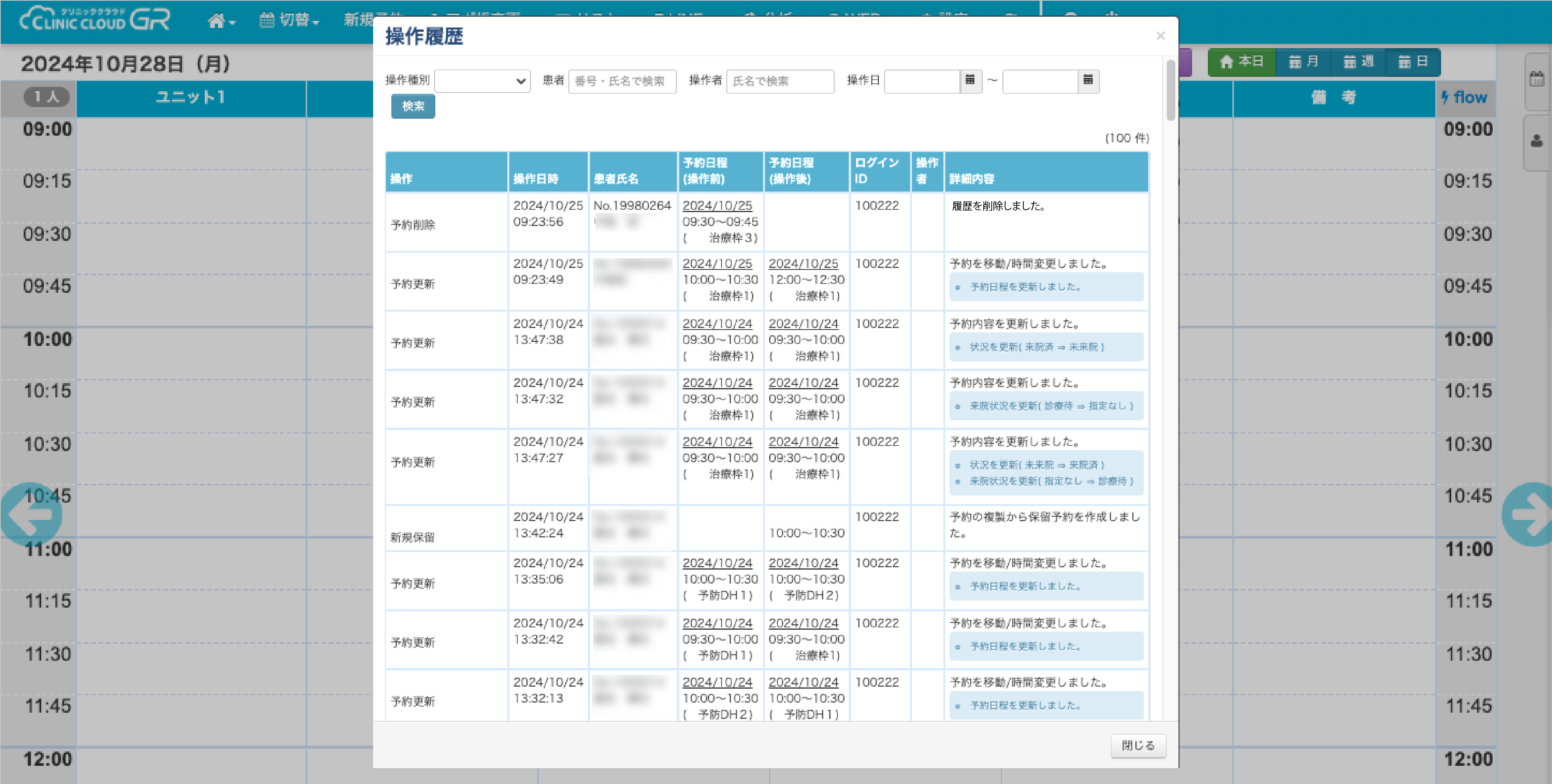
Task: Click calendar icon for start operation date
Action: [x=969, y=80]
